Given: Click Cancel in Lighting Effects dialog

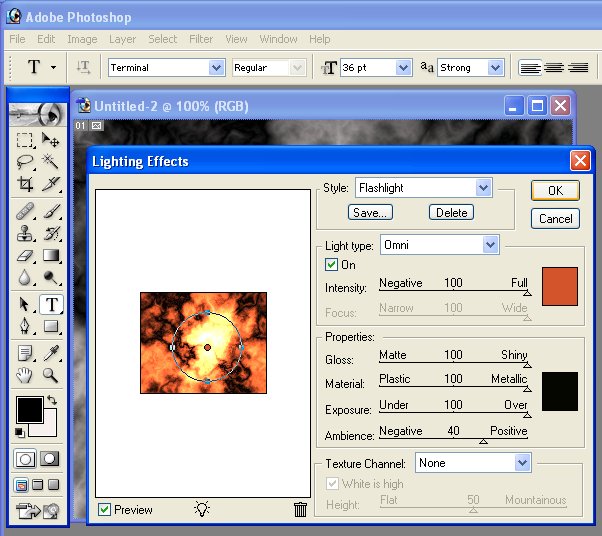Looking at the screenshot, I should click(x=555, y=219).
